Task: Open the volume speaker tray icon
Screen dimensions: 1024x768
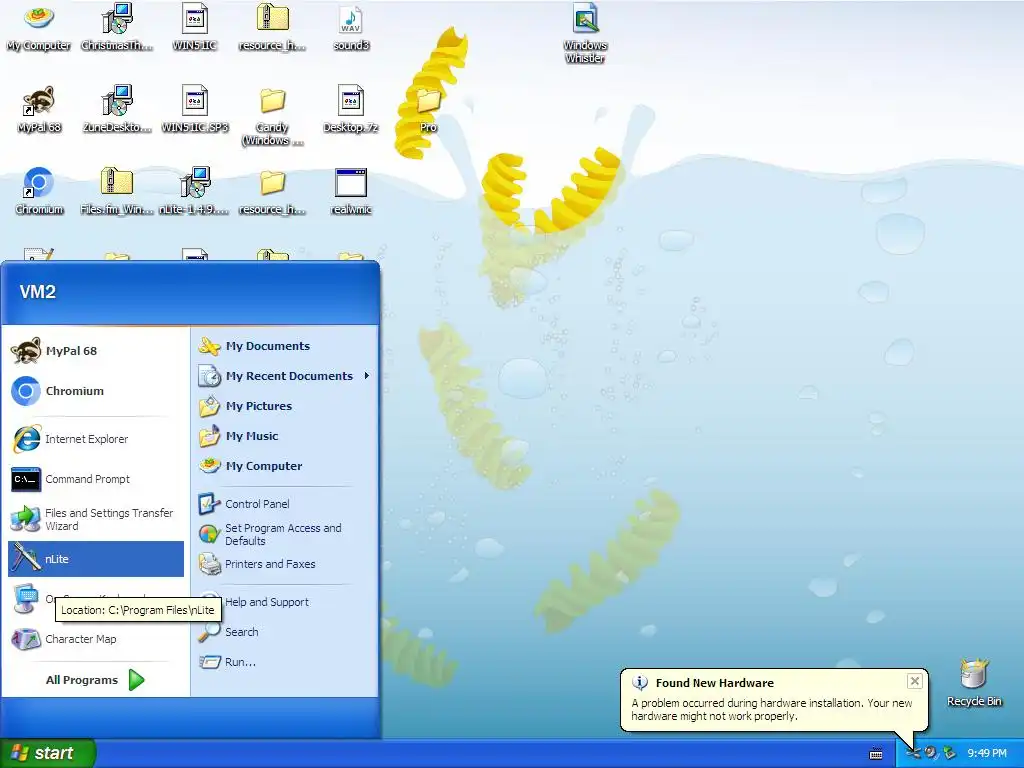Action: (931, 753)
